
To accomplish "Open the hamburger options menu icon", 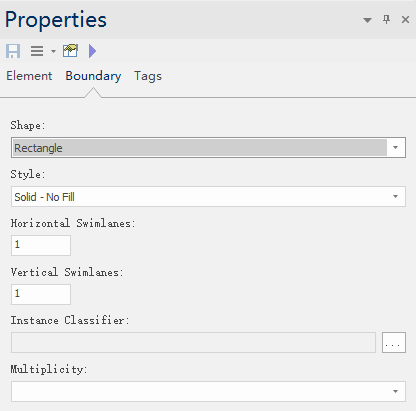I will click(x=37, y=51).
